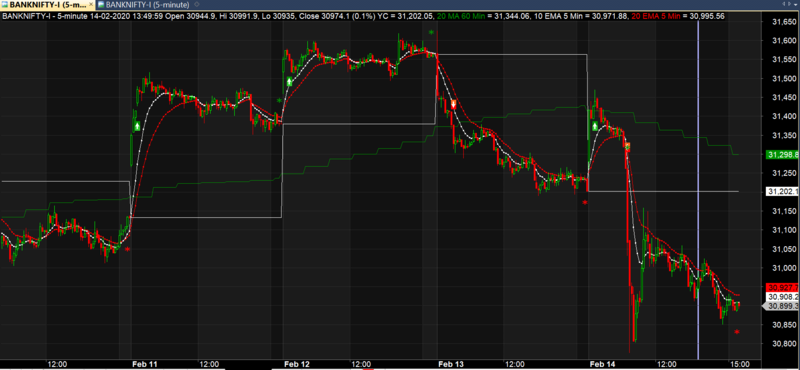Click the white 31,202.1 price label
The height and width of the screenshot is (370, 800).
point(782,191)
